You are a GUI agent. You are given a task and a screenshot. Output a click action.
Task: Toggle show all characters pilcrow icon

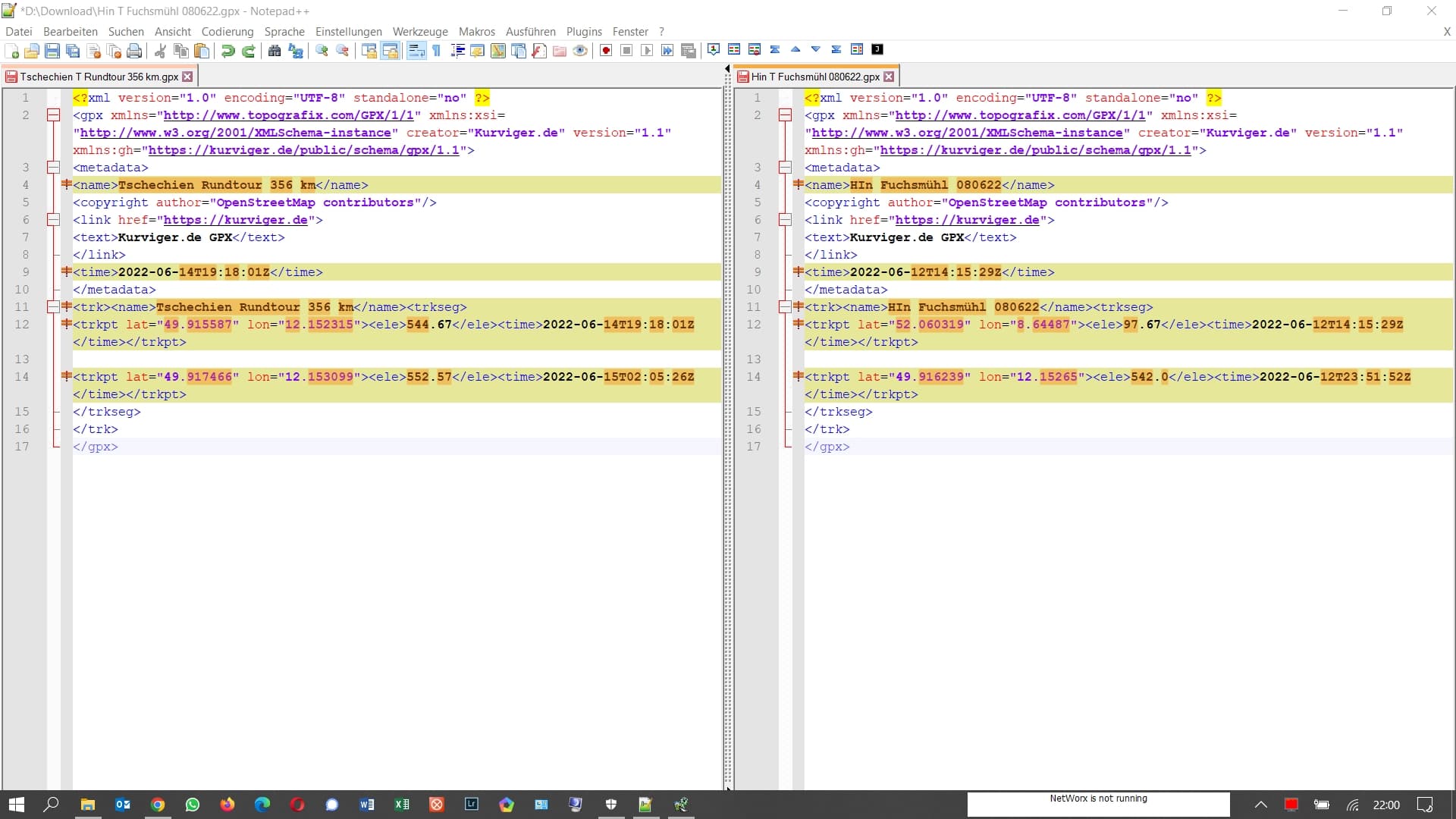click(437, 51)
